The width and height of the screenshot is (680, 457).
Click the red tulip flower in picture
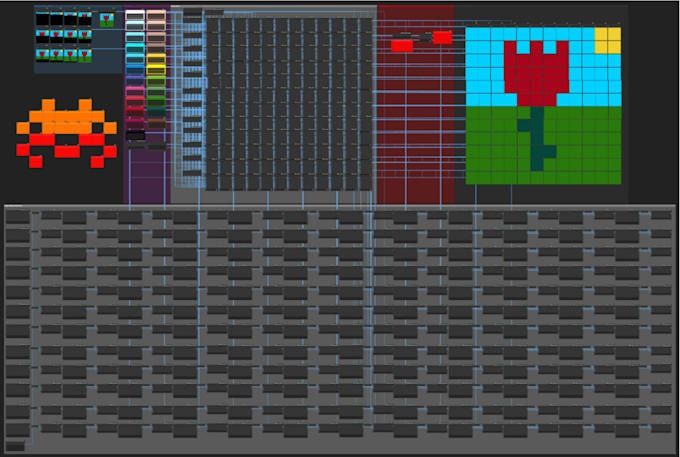point(536,73)
